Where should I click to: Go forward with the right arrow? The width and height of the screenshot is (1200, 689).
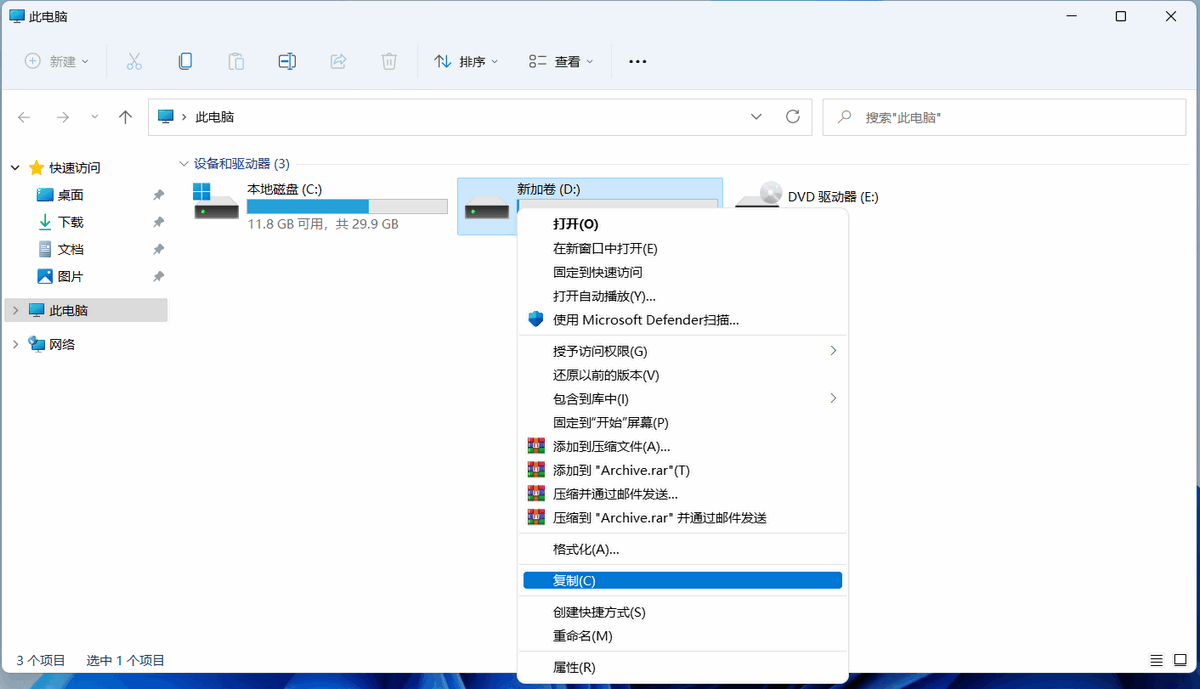63,117
